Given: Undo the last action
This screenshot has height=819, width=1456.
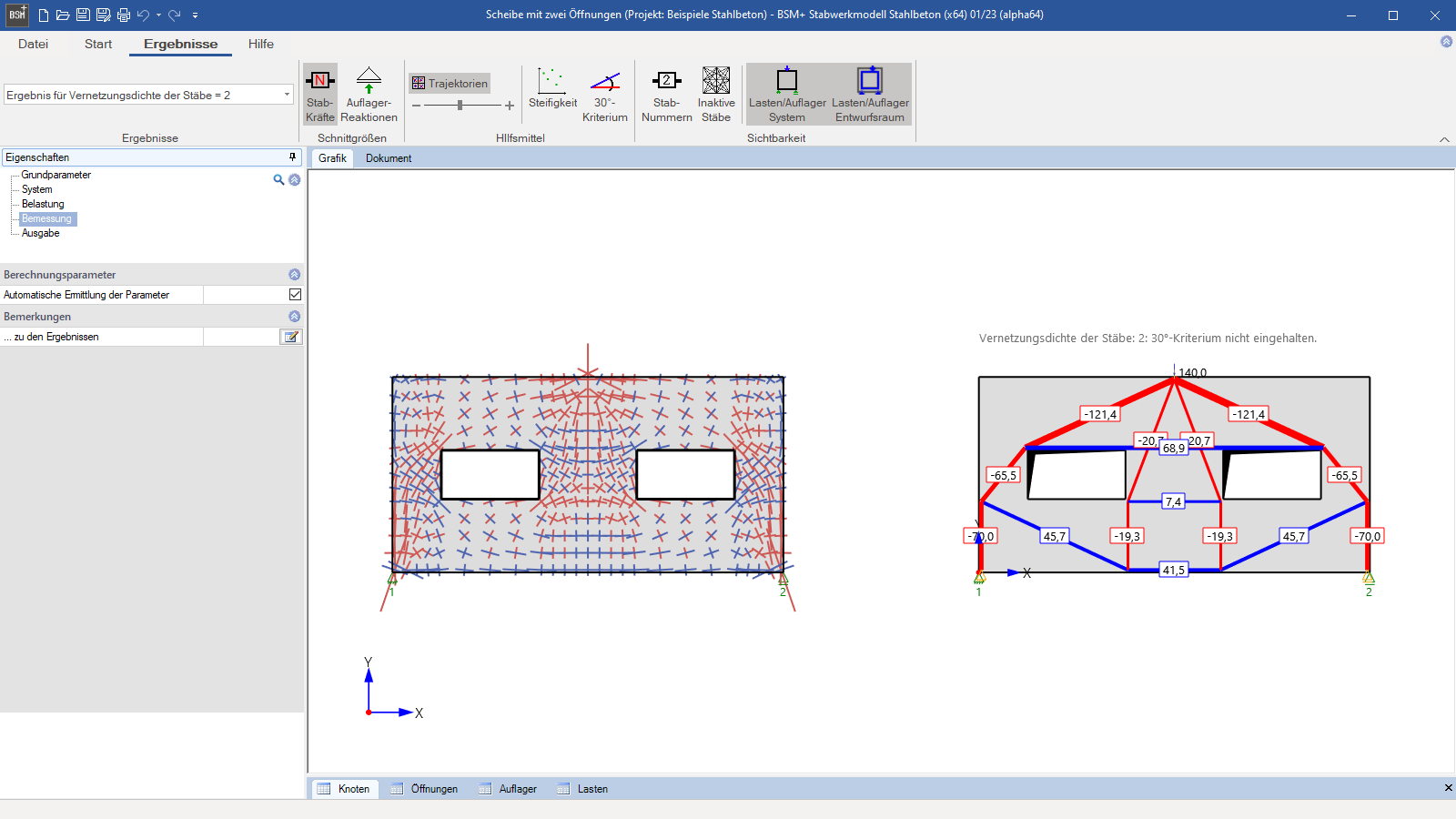Looking at the screenshot, I should (143, 15).
